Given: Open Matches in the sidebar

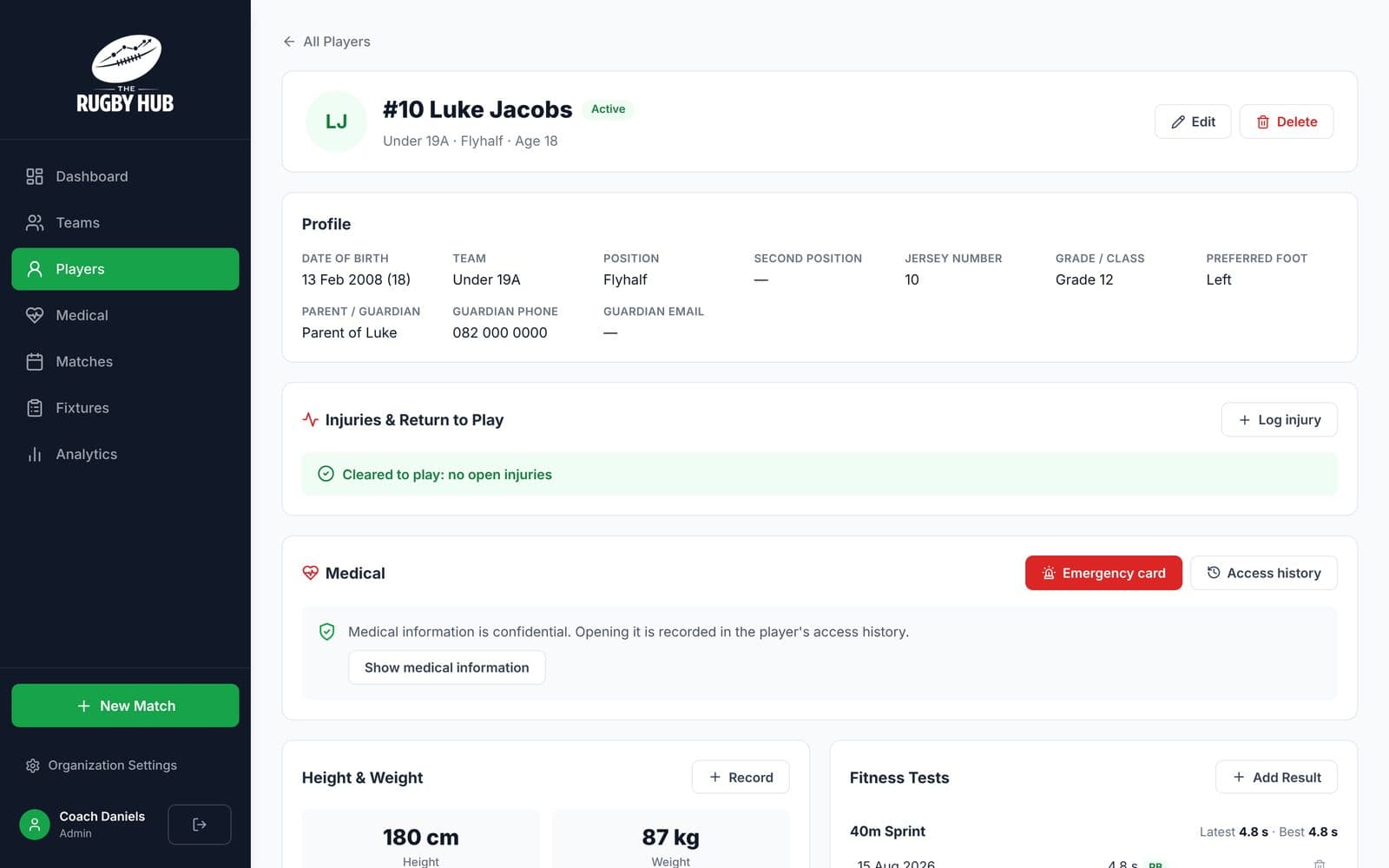Looking at the screenshot, I should pyautogui.click(x=125, y=361).
